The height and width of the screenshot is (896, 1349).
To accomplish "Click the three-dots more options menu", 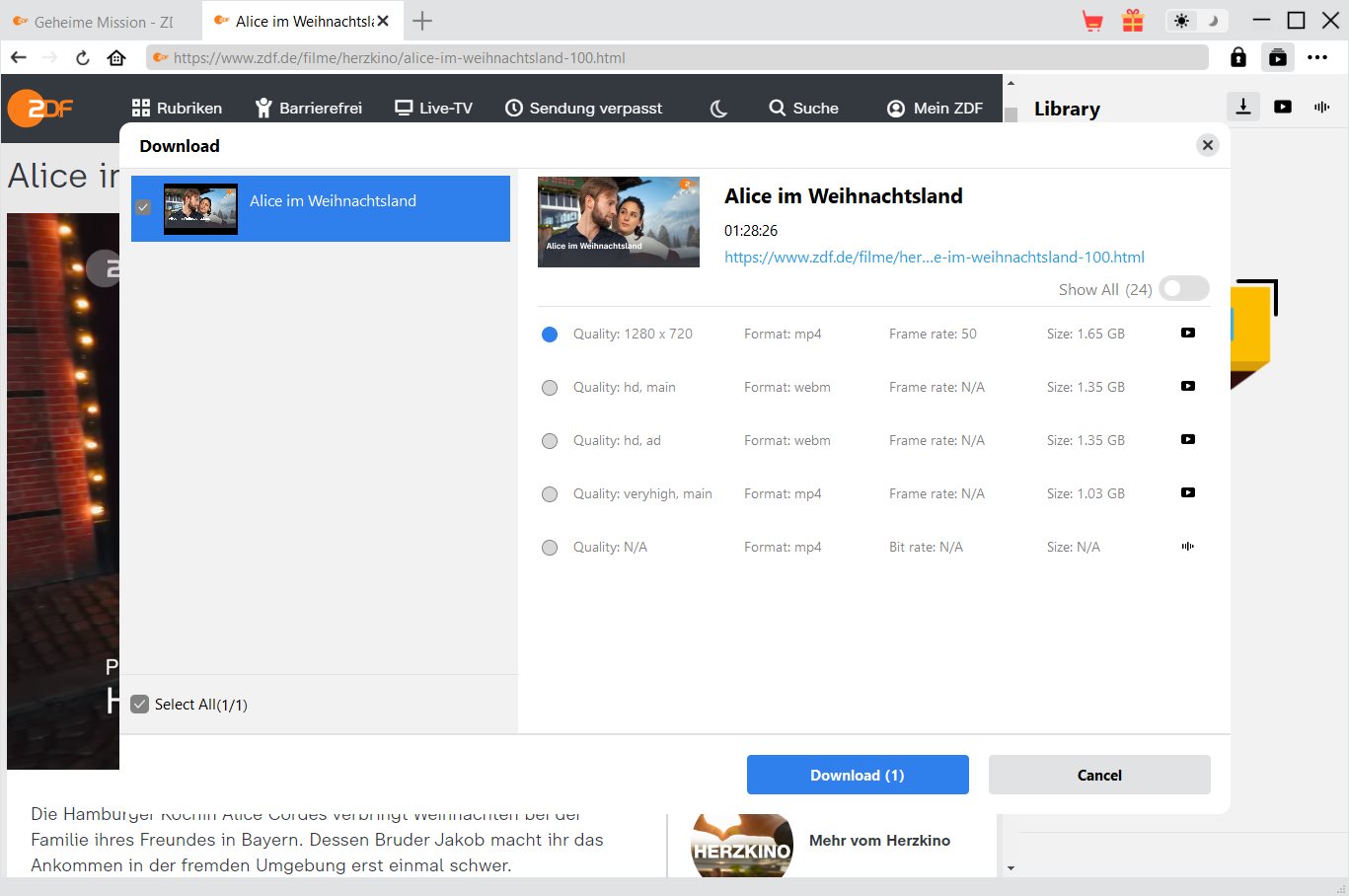I will pyautogui.click(x=1317, y=57).
